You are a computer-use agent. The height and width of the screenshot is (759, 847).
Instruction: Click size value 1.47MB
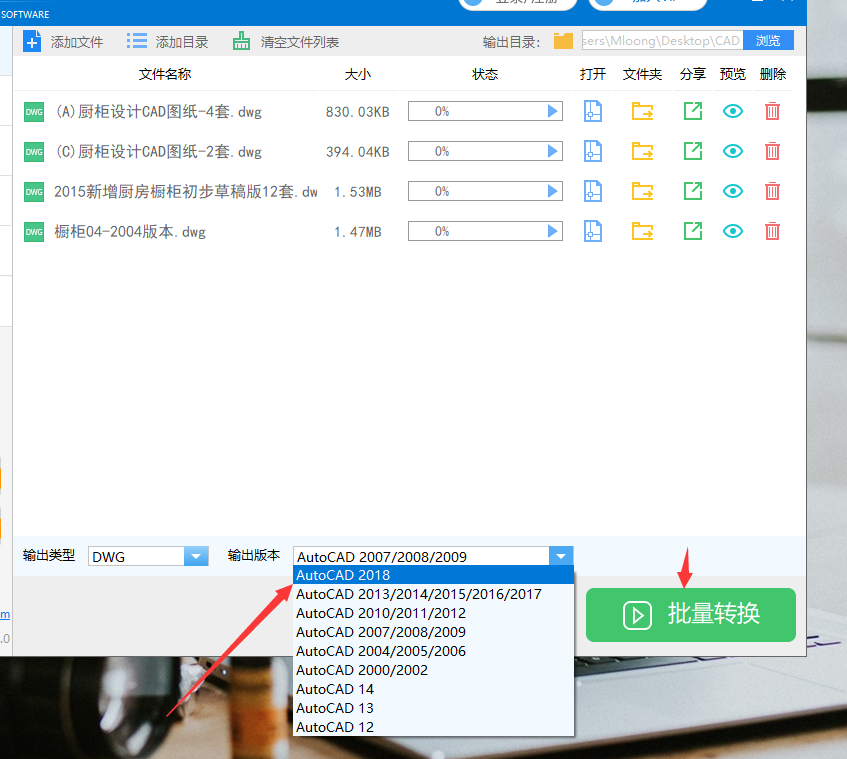(x=358, y=232)
